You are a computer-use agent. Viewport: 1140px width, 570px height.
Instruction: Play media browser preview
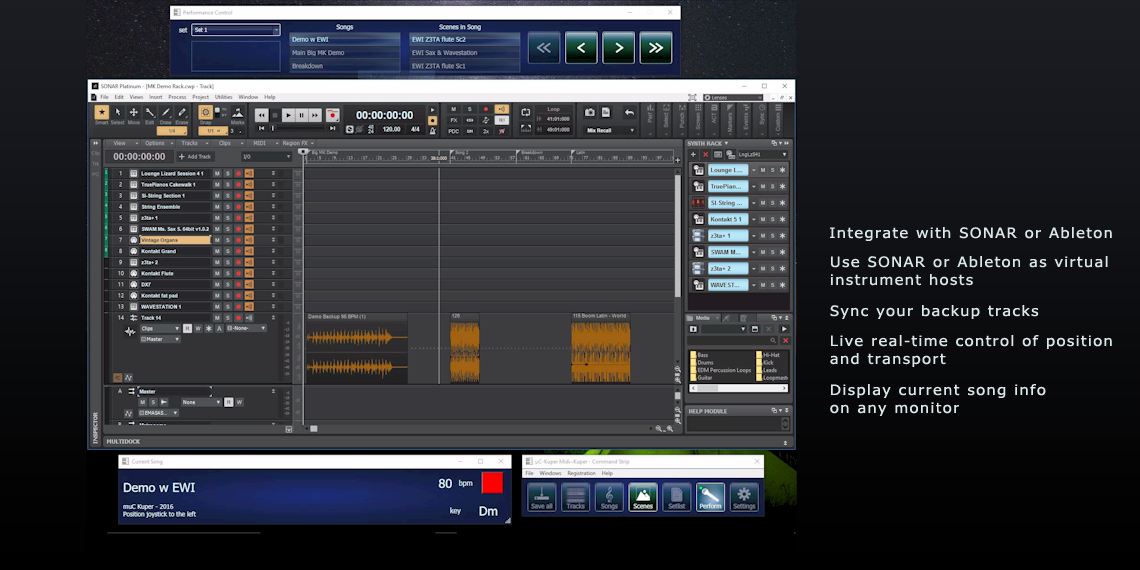784,329
